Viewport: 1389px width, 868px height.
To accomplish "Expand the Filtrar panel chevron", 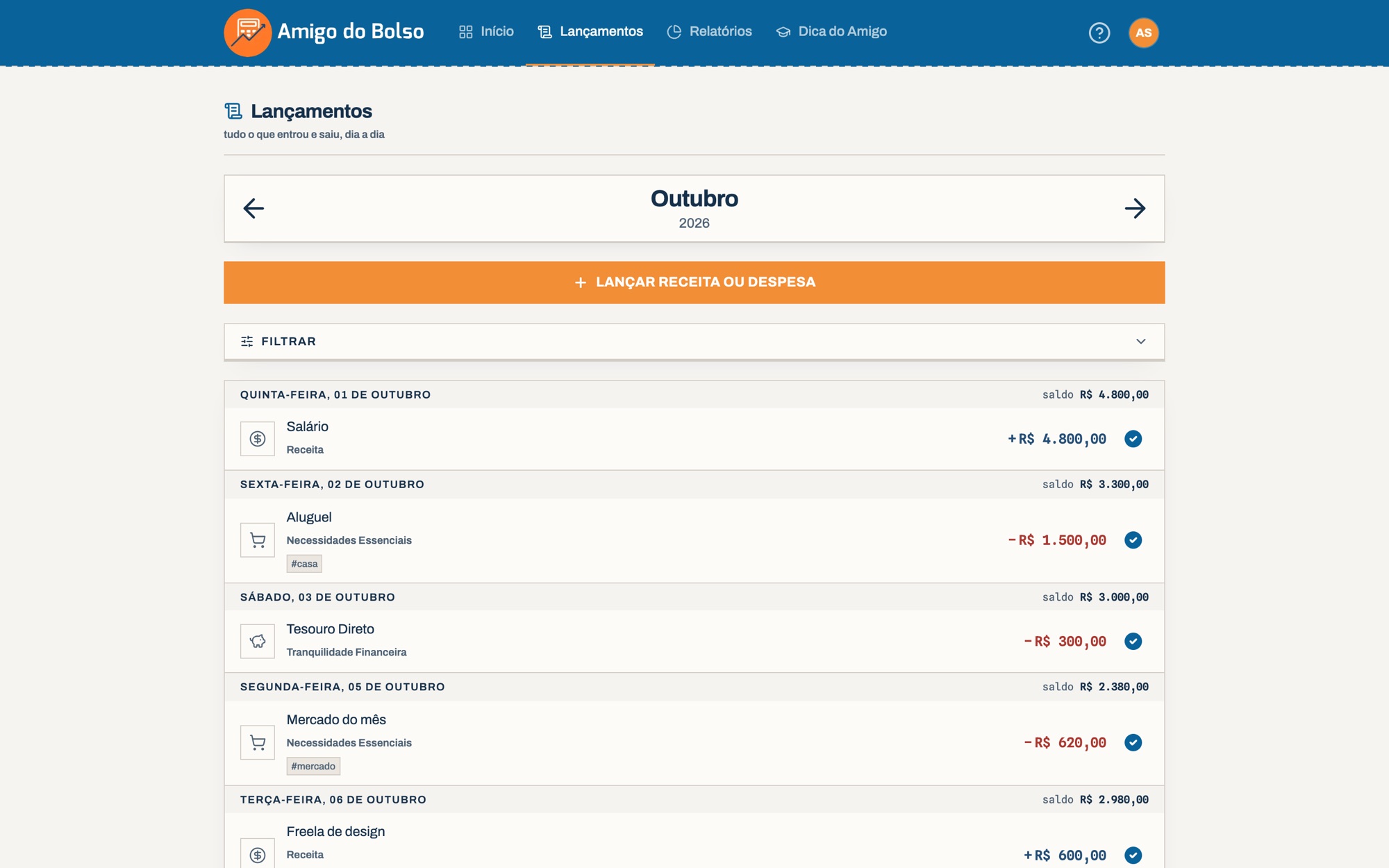I will coord(1140,342).
